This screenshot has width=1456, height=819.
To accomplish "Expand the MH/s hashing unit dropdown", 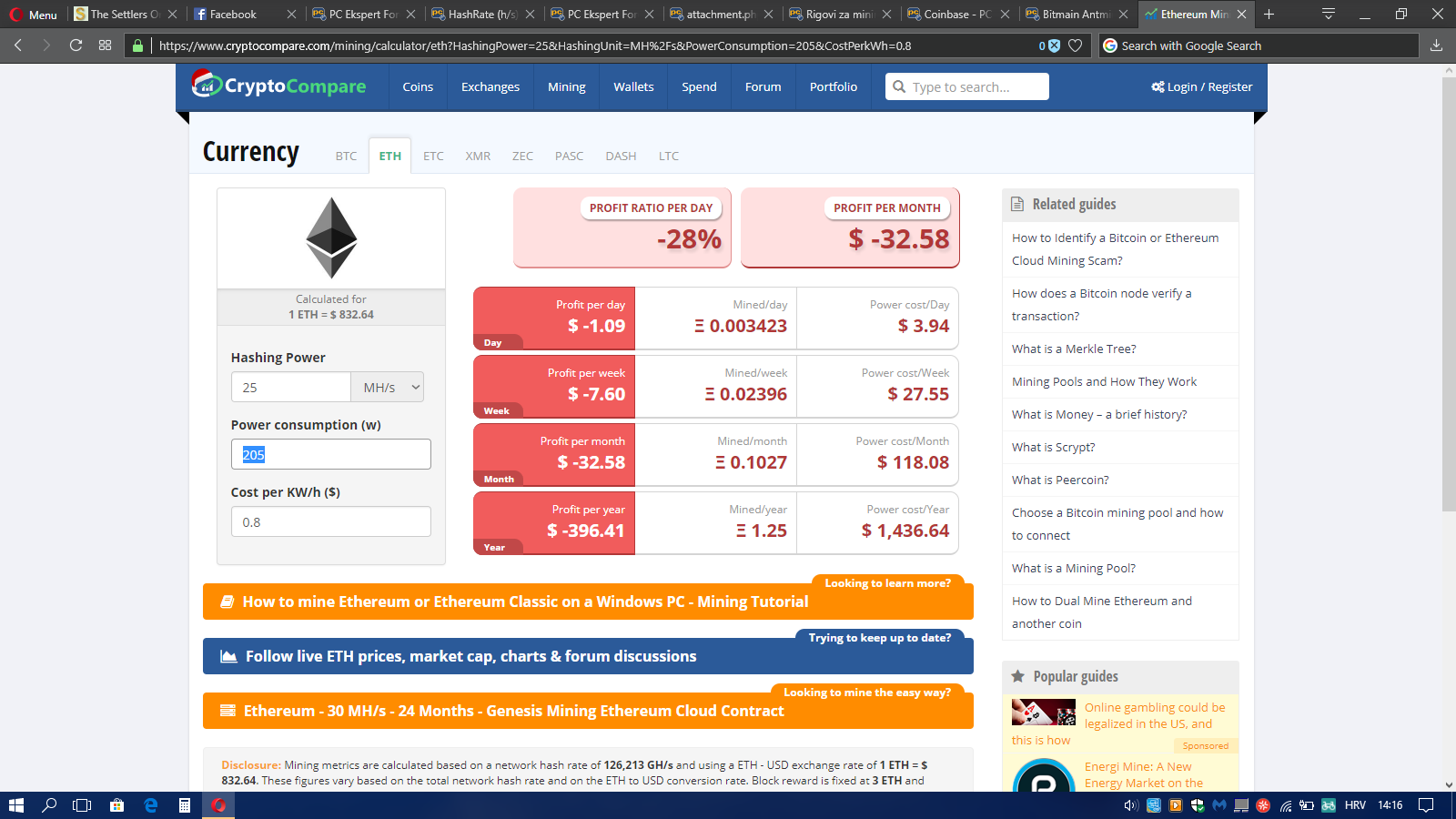I will click(x=389, y=388).
